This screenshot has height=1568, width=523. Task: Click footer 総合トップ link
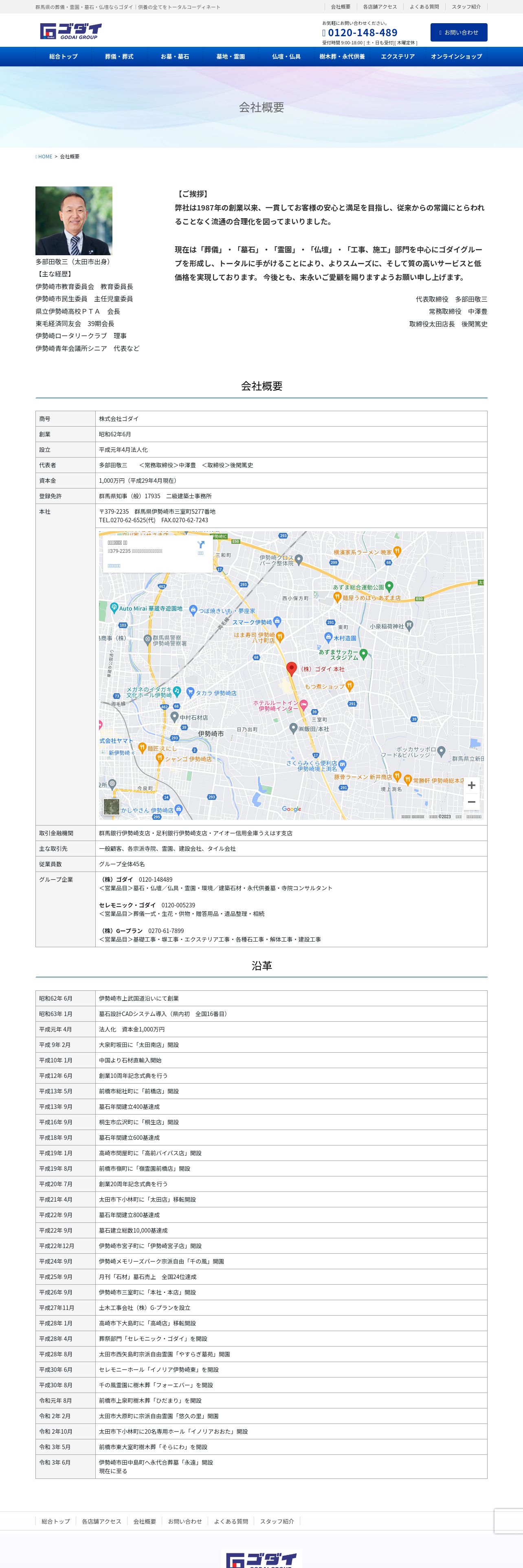pos(56,1521)
